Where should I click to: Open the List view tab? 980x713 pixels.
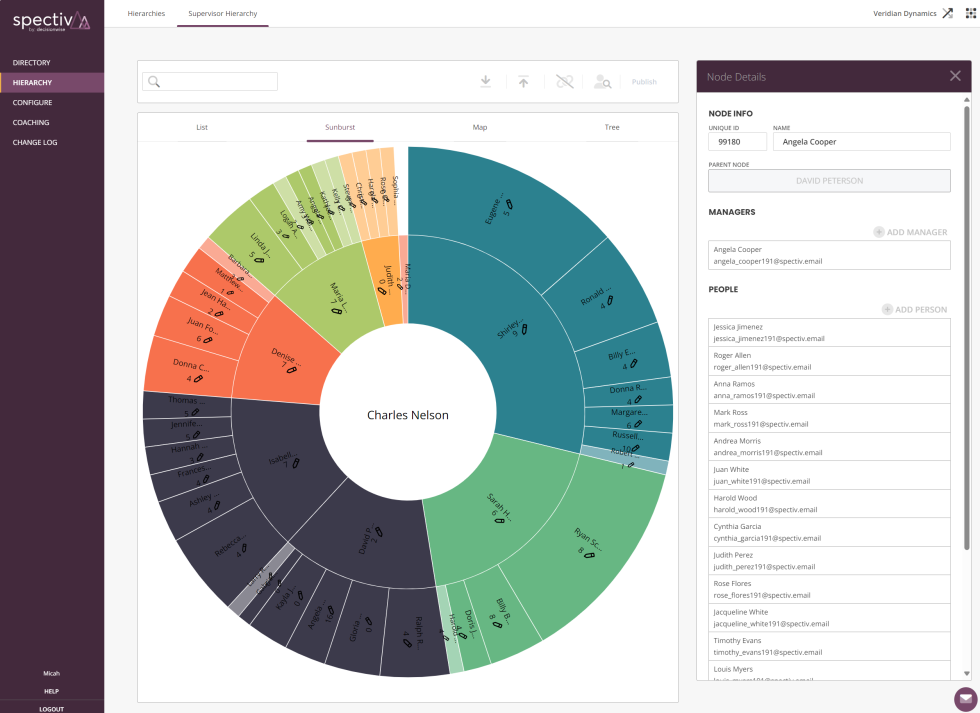[x=202, y=128]
